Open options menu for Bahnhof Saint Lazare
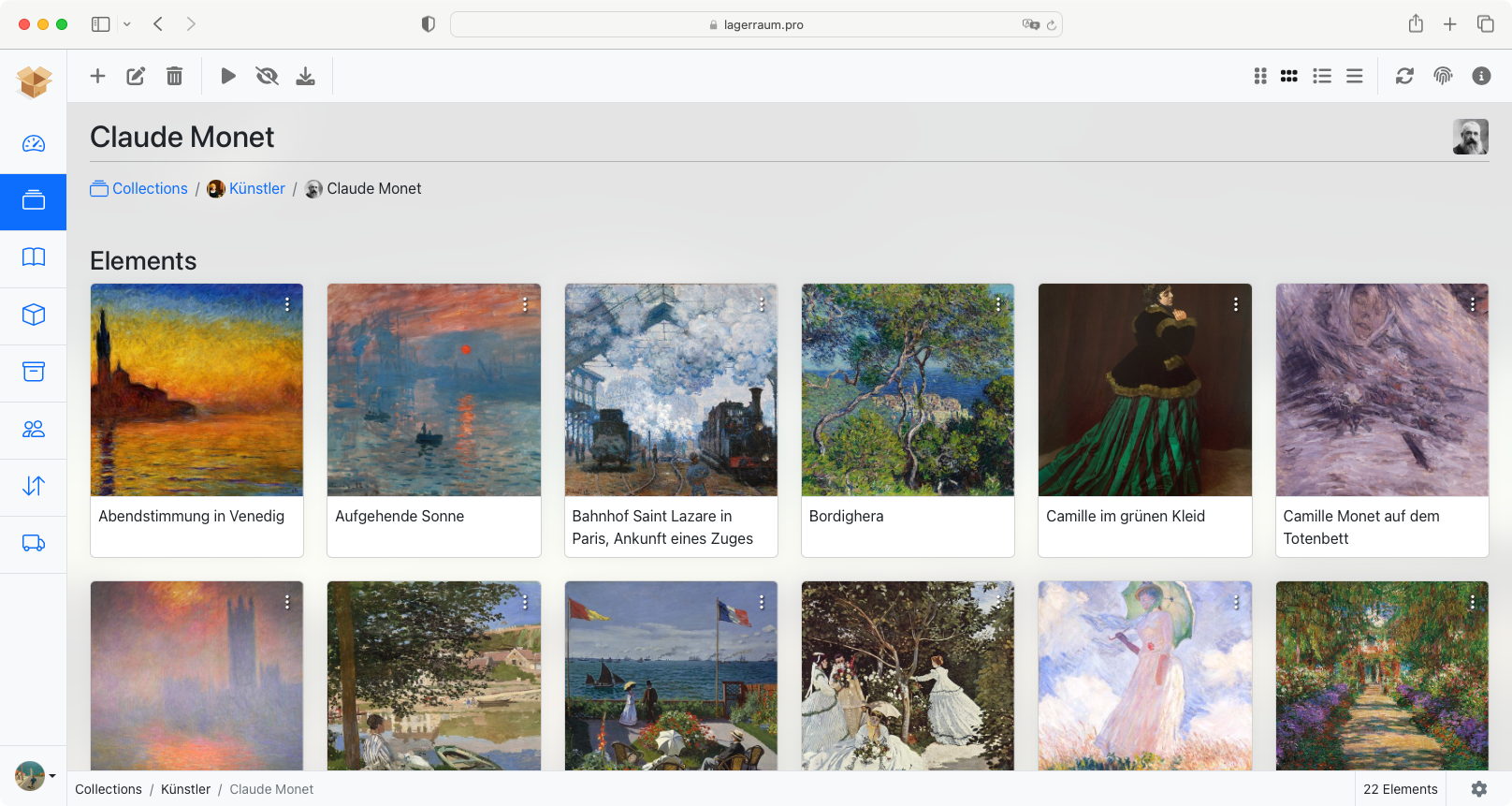 [x=762, y=304]
